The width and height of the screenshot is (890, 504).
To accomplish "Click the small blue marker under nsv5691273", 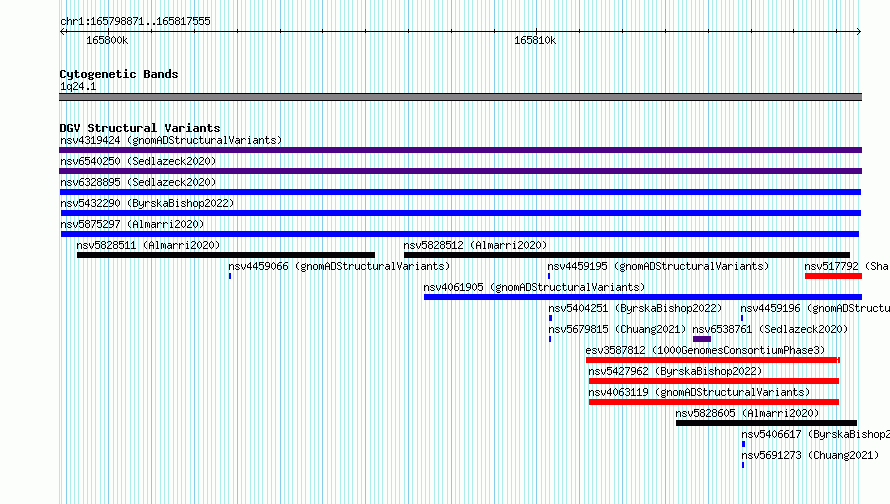I will [x=743, y=465].
